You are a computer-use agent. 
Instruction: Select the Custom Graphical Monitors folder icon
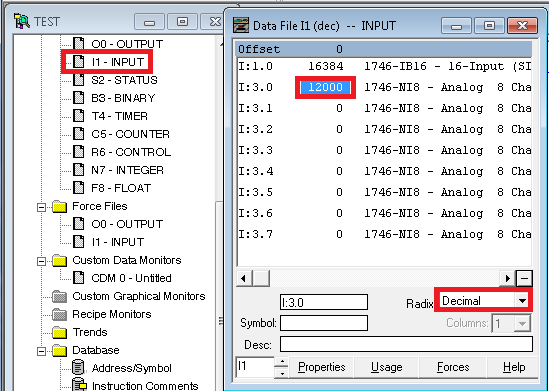[x=60, y=296]
